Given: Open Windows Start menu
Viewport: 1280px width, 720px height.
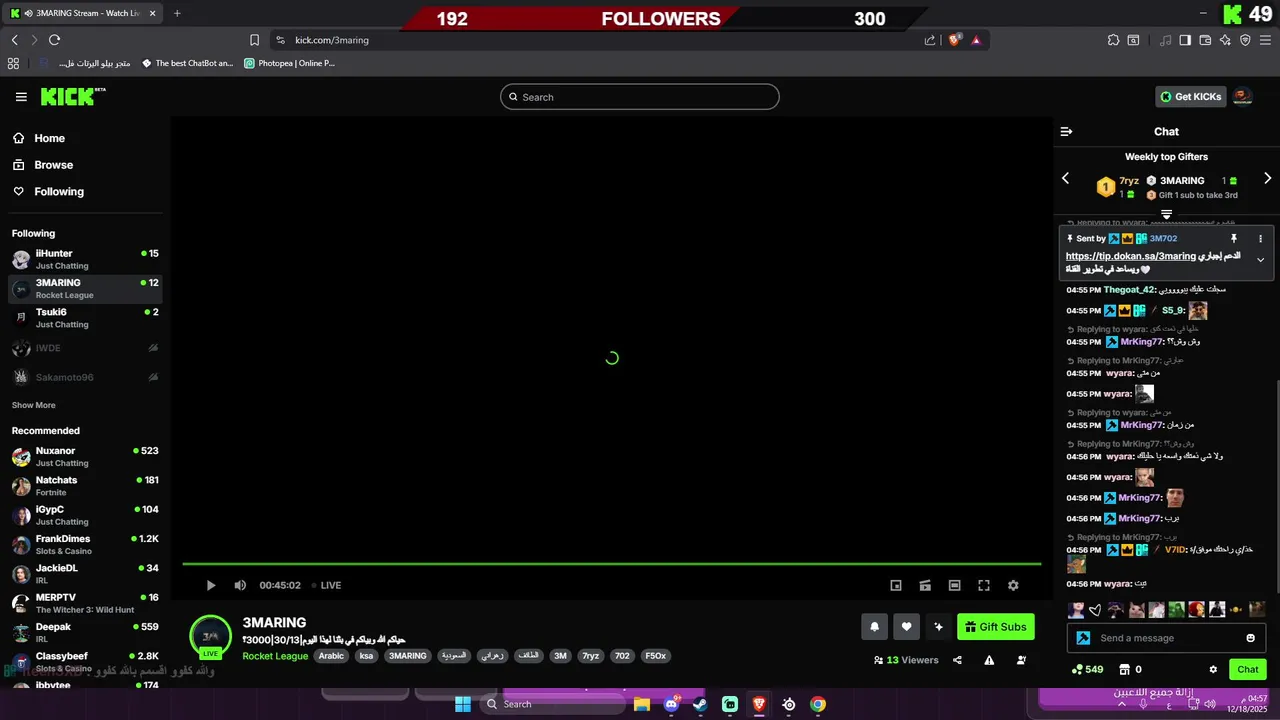Looking at the screenshot, I should pos(463,704).
